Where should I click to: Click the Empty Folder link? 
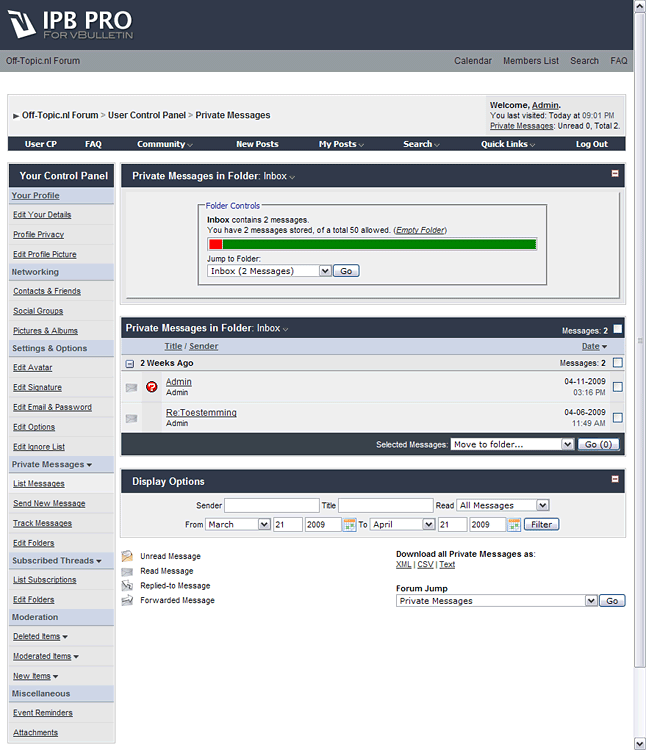click(x=420, y=230)
